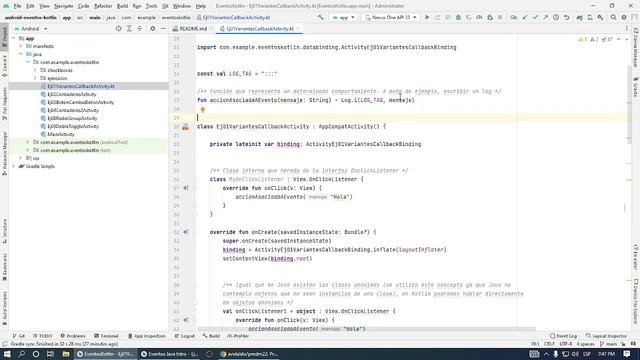Open IDE settings gear in main toolbar
This screenshot has height=360, width=640.
(624, 18)
